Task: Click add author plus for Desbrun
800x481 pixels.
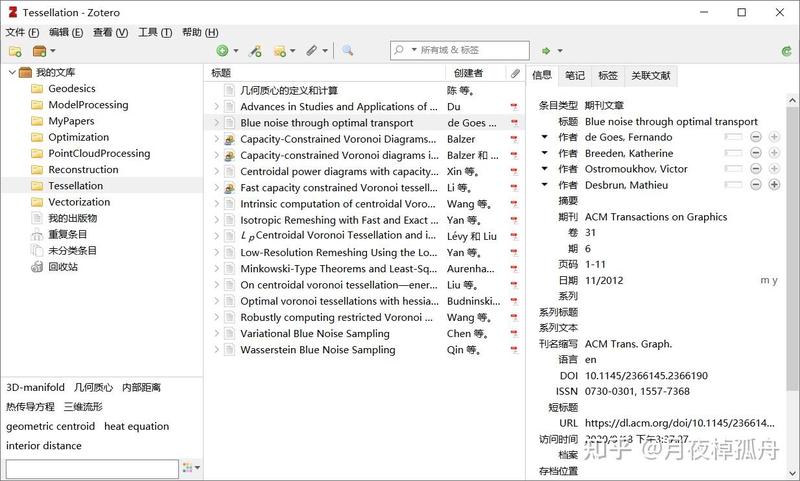Action: 774,185
